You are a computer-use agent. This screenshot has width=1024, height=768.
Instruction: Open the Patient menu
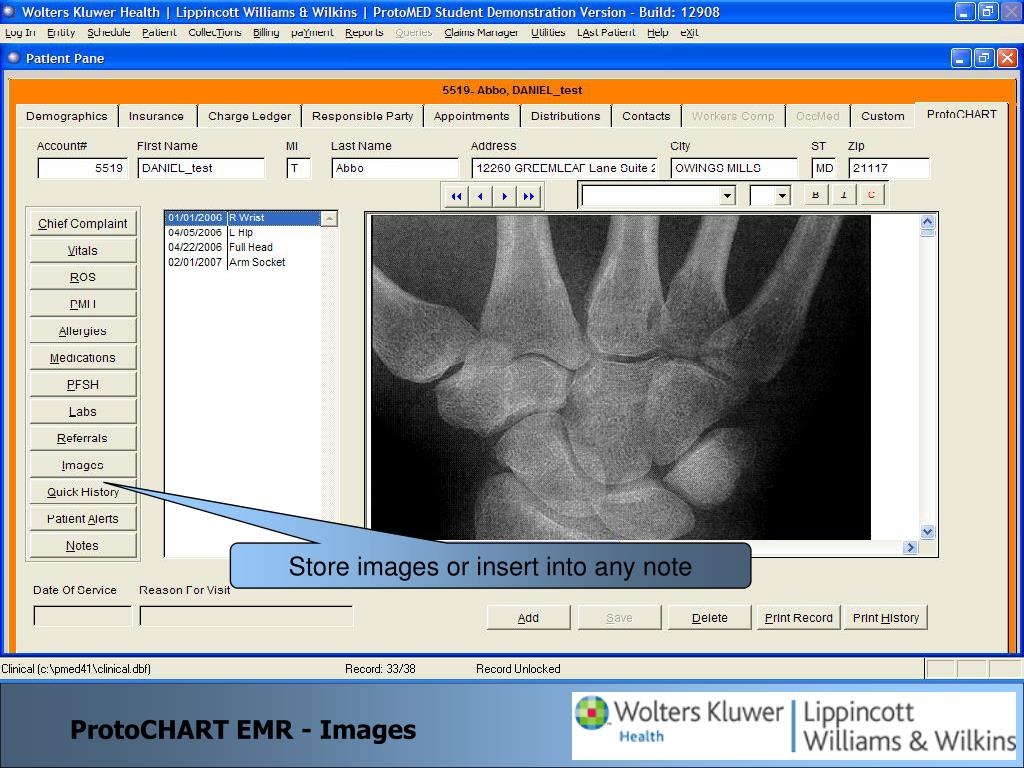[x=159, y=33]
